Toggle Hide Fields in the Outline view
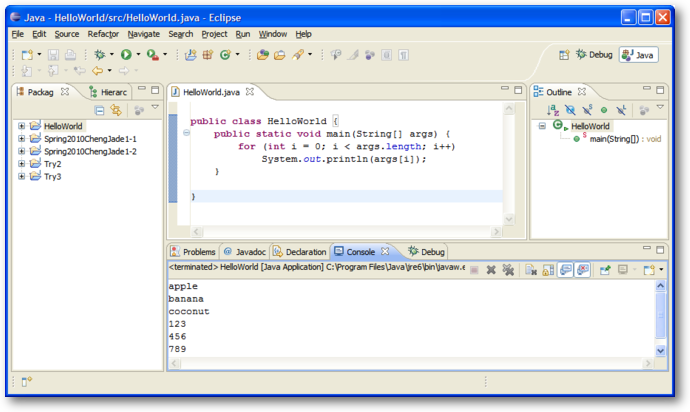This screenshot has height=412, width=690. pos(570,110)
